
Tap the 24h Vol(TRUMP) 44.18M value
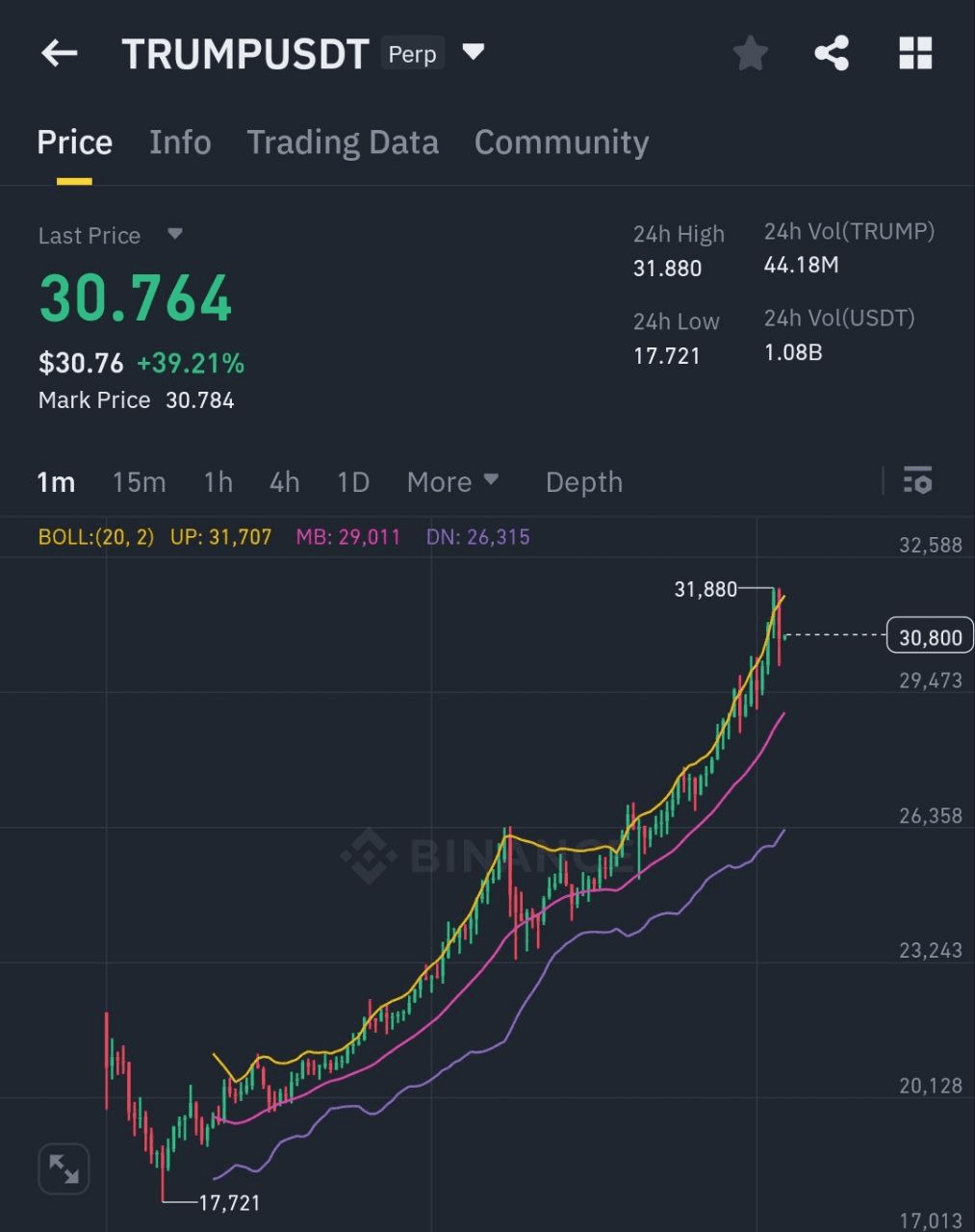[801, 265]
